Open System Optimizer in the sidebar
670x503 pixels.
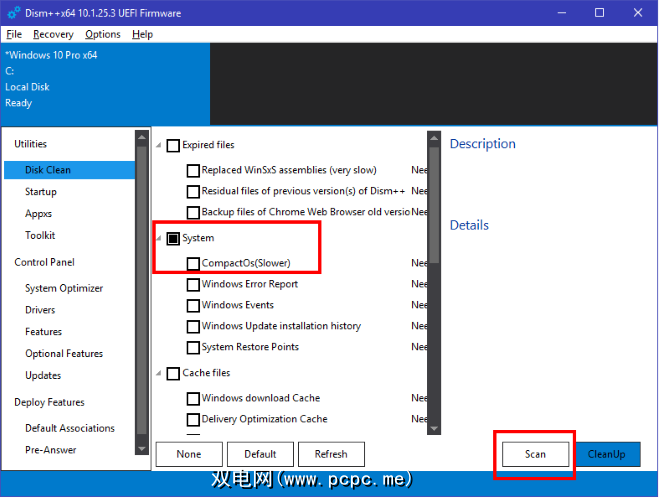(64, 288)
